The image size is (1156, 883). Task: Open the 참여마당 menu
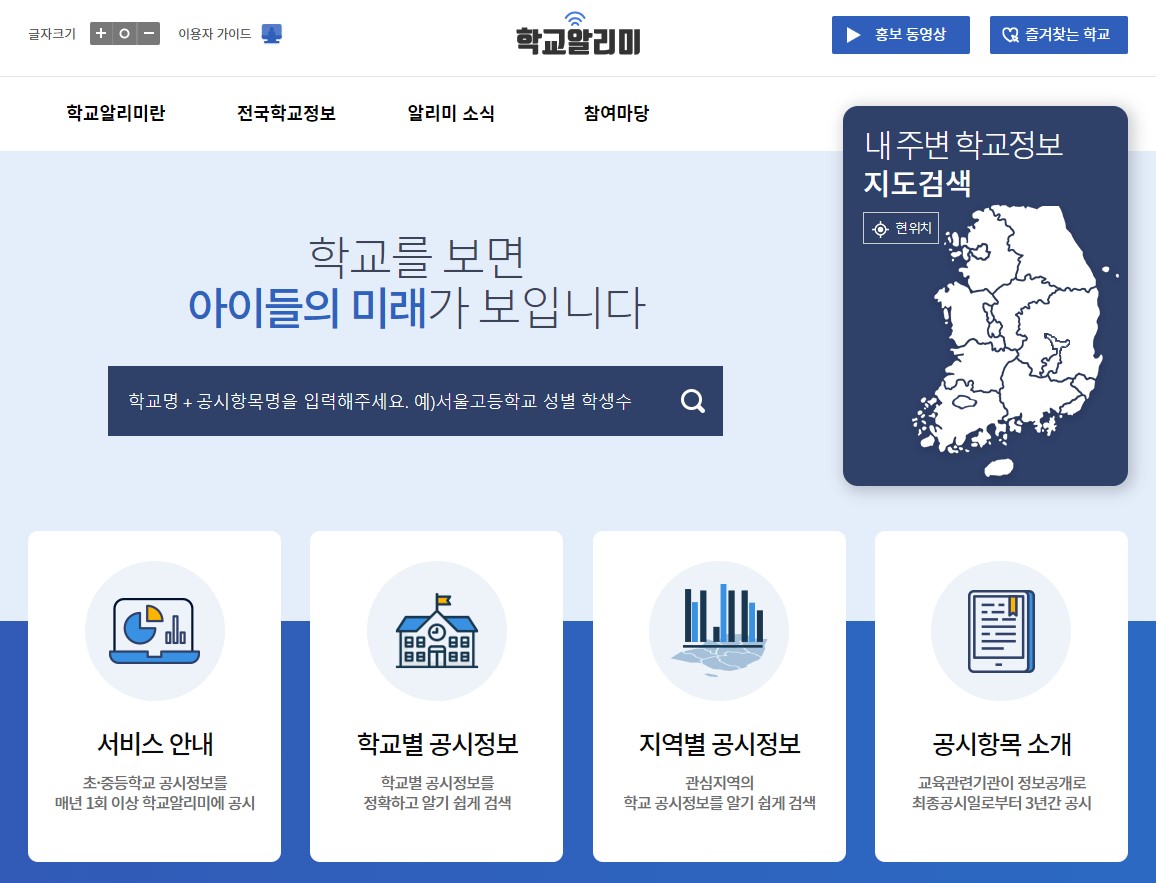(614, 113)
